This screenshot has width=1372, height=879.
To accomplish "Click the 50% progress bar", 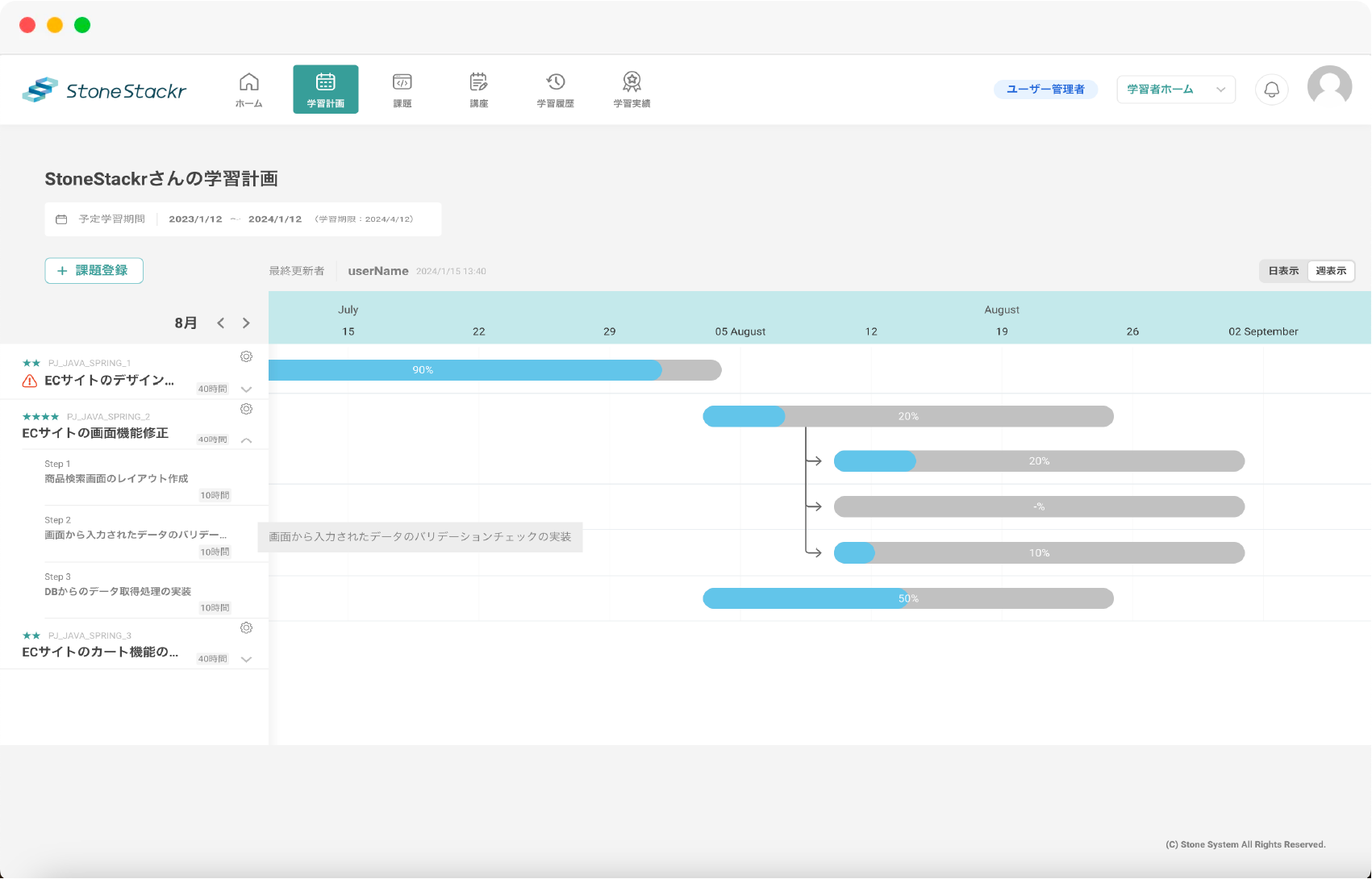I will [x=908, y=598].
